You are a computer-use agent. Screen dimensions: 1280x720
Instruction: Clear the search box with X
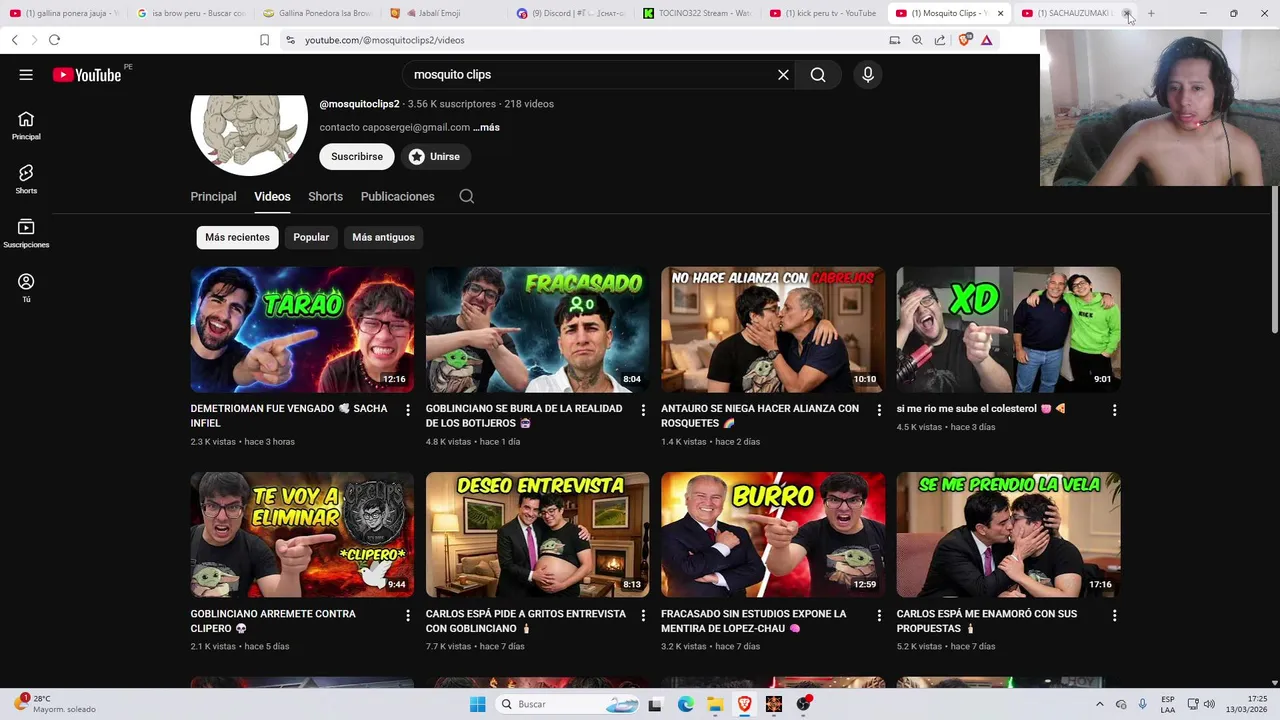[x=783, y=75]
